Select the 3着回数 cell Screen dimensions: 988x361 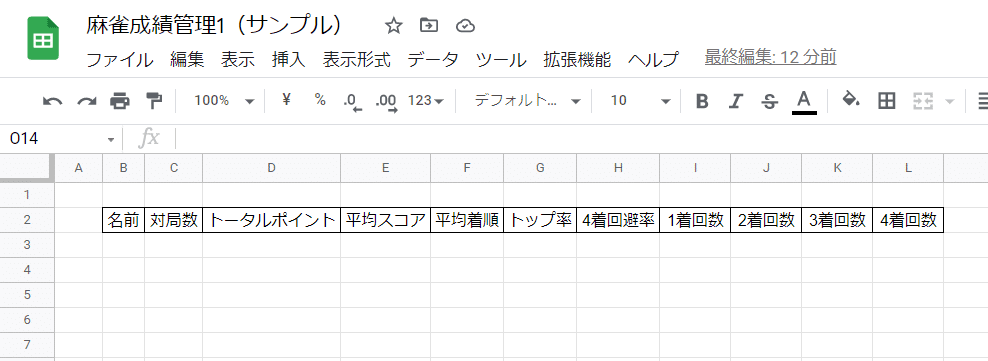837,220
